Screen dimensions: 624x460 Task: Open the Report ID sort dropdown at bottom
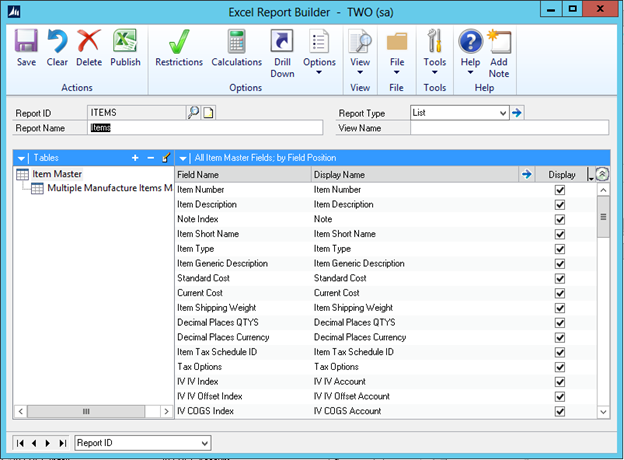point(205,443)
